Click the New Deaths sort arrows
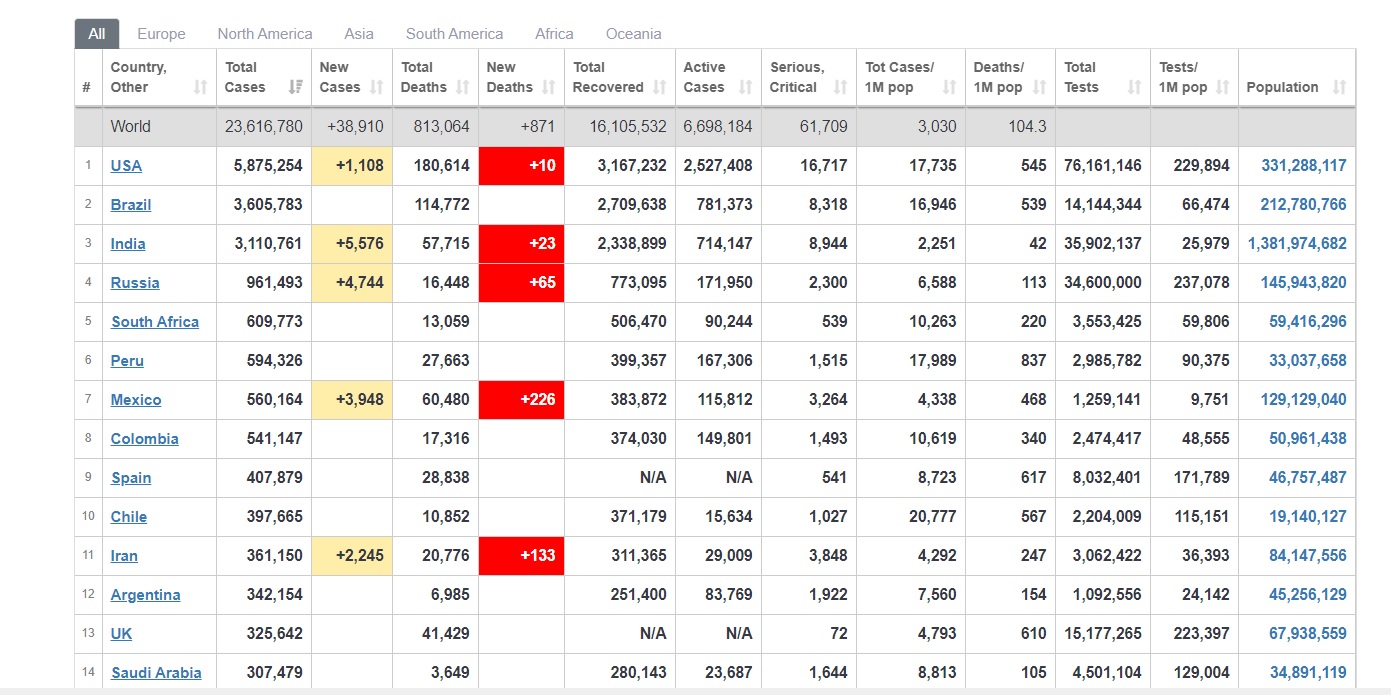This screenshot has width=1391, height=695. pos(549,88)
